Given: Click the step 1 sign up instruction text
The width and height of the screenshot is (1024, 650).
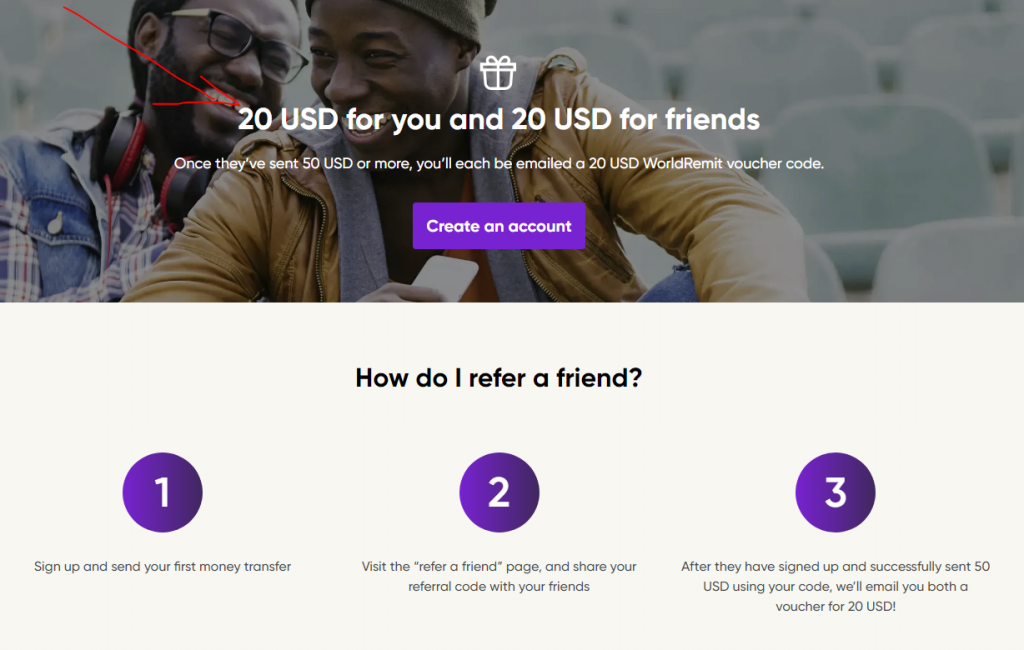Looking at the screenshot, I should [162, 566].
